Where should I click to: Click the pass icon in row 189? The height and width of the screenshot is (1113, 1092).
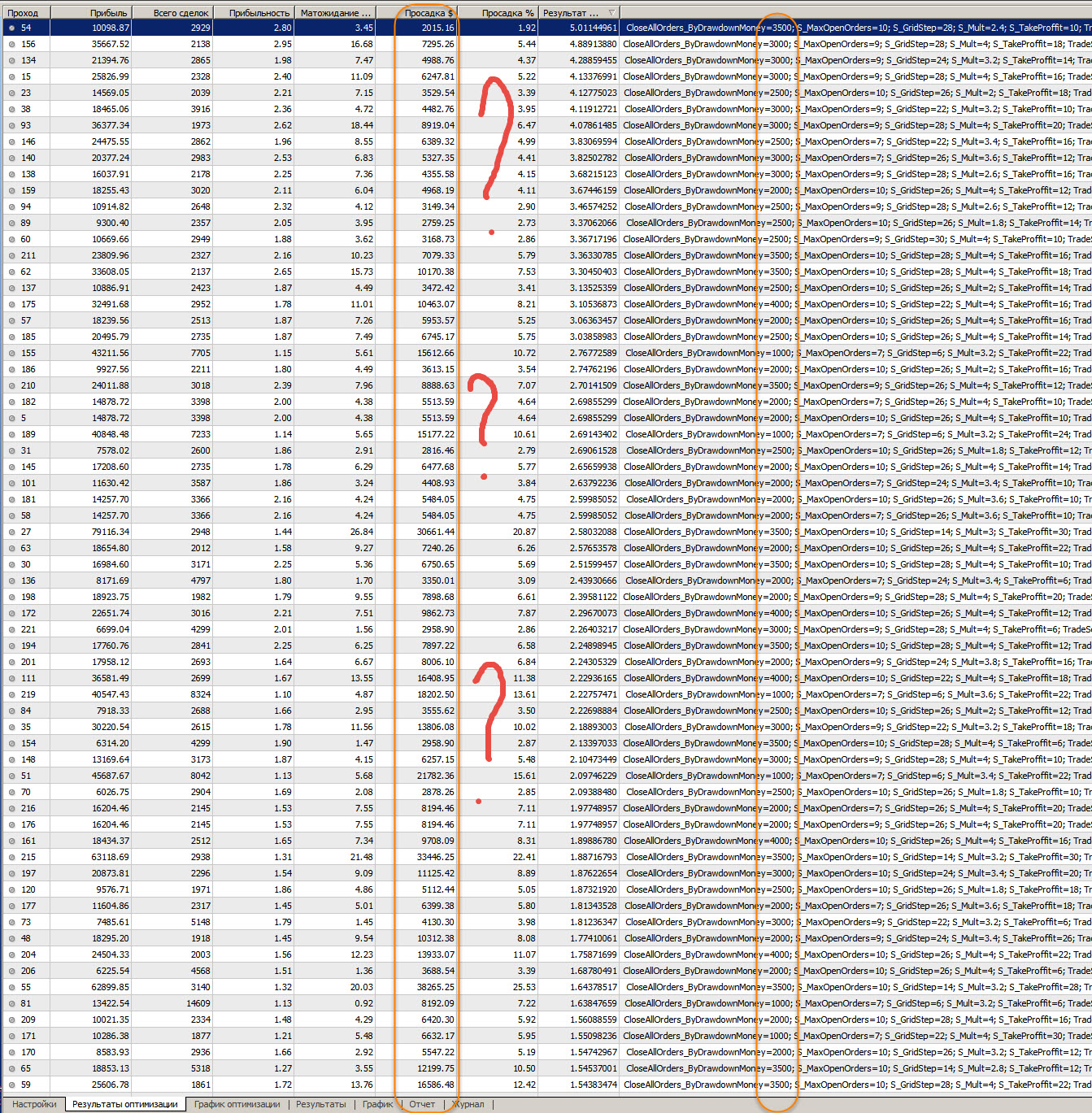[x=11, y=434]
